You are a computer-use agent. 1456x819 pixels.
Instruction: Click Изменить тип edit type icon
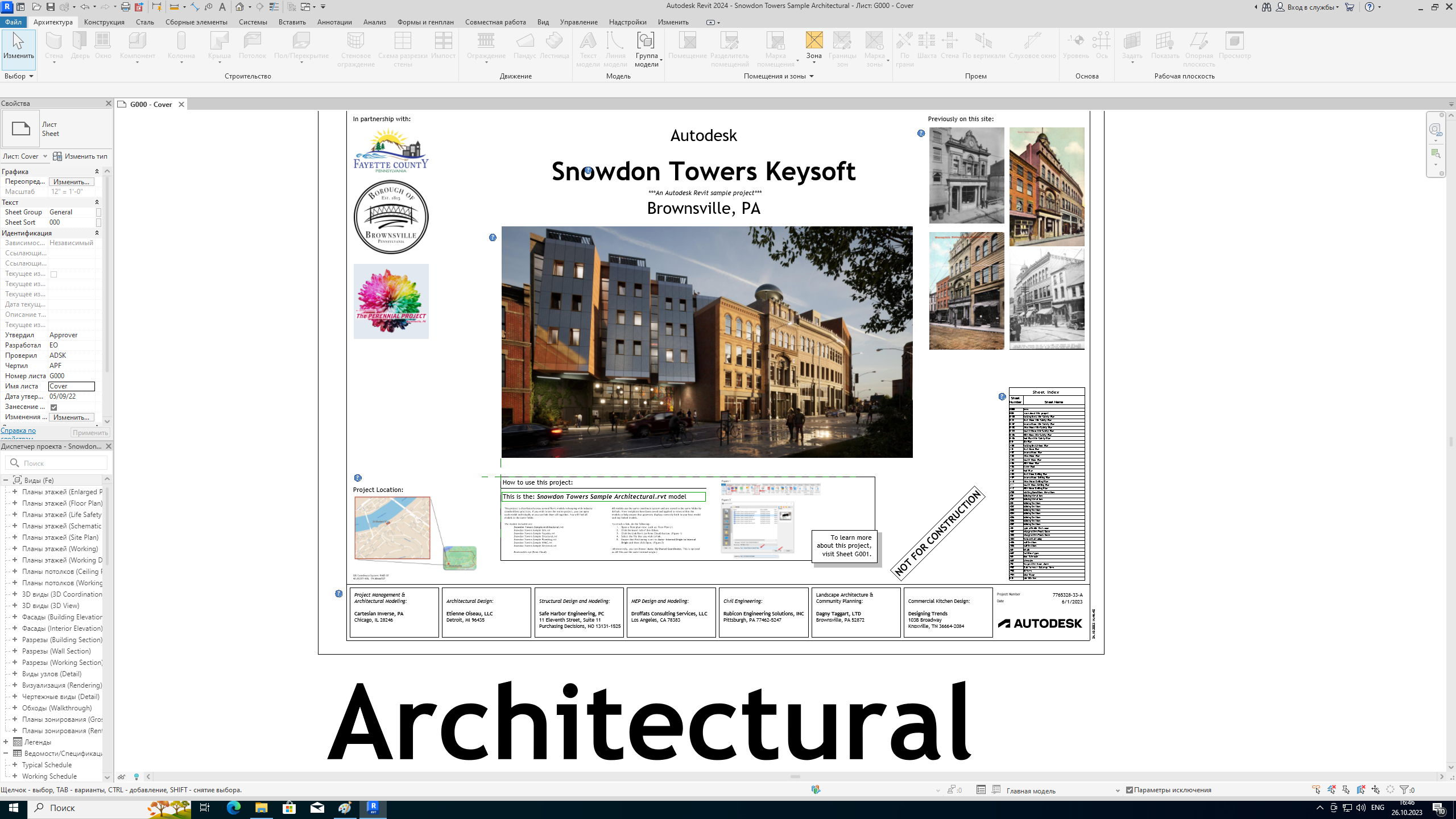(57, 156)
